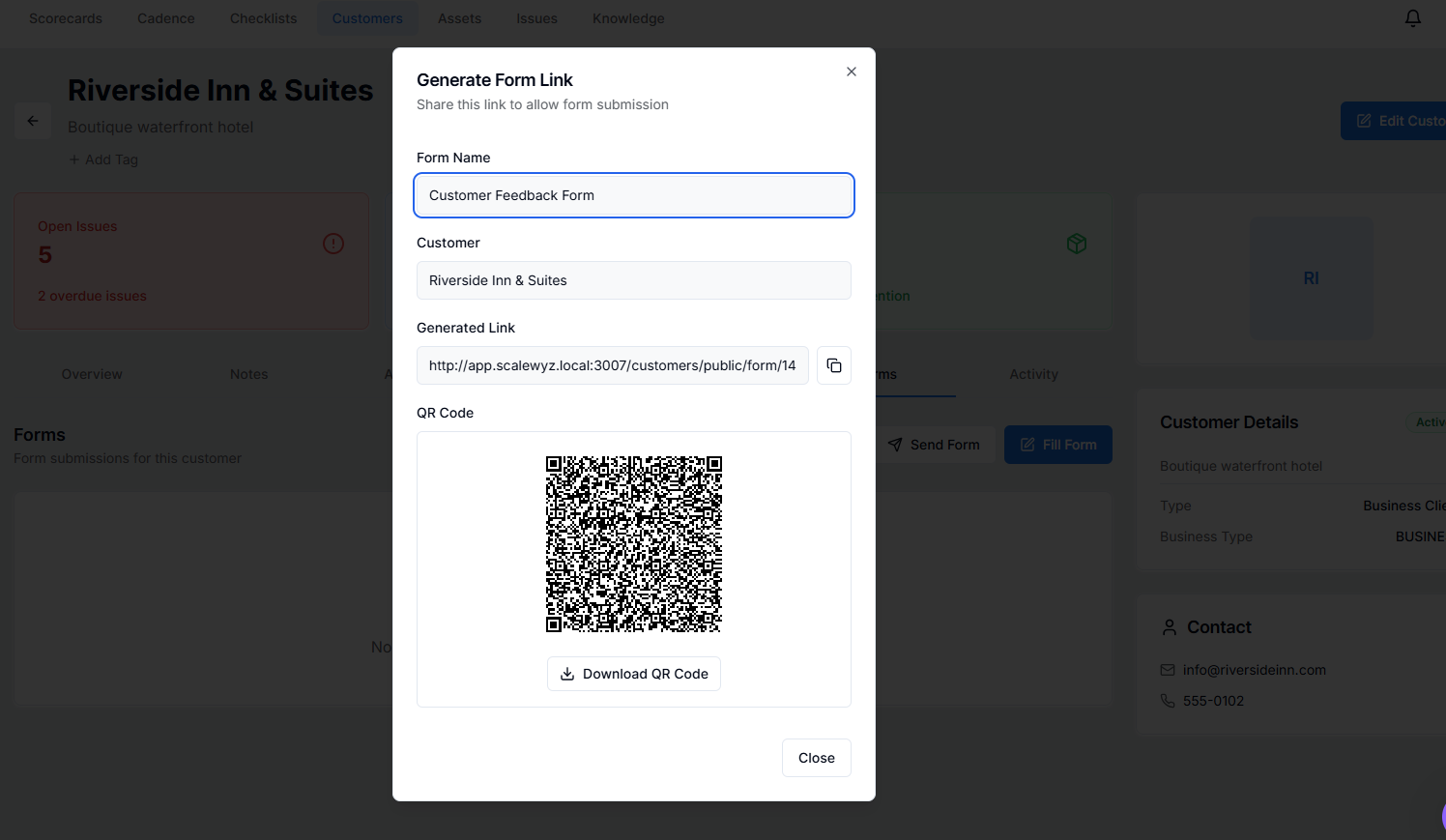Click the back arrow near Riverside Inn
Viewport: 1446px width, 840px height.
32,121
